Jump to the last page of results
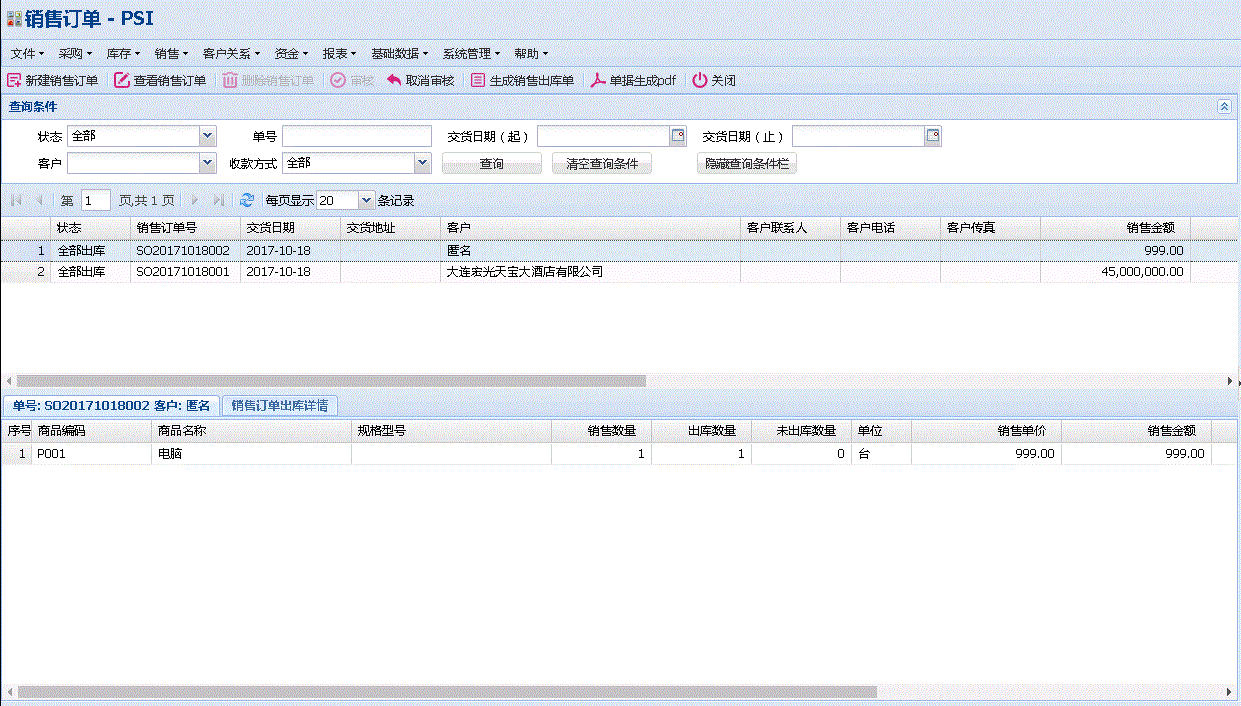1241x706 pixels. (219, 201)
